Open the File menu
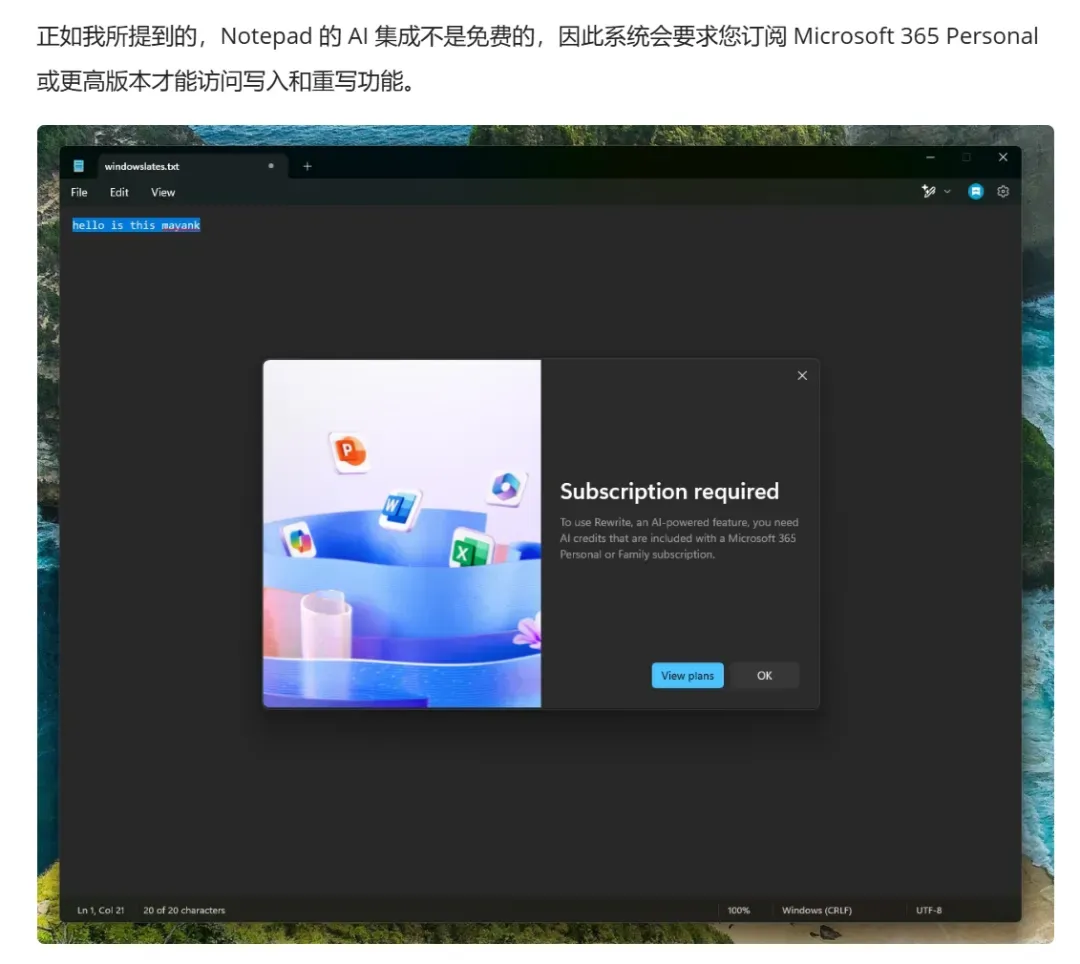Viewport: 1080px width, 964px height. (x=79, y=192)
